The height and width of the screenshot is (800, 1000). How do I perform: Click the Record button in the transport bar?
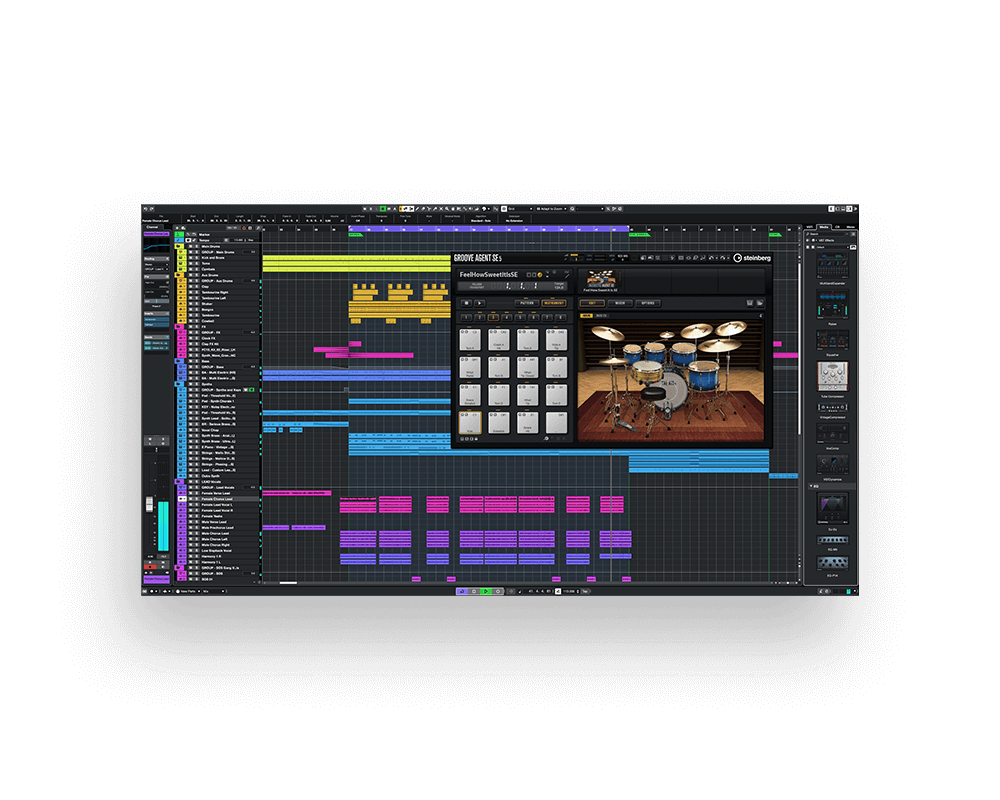point(498,591)
